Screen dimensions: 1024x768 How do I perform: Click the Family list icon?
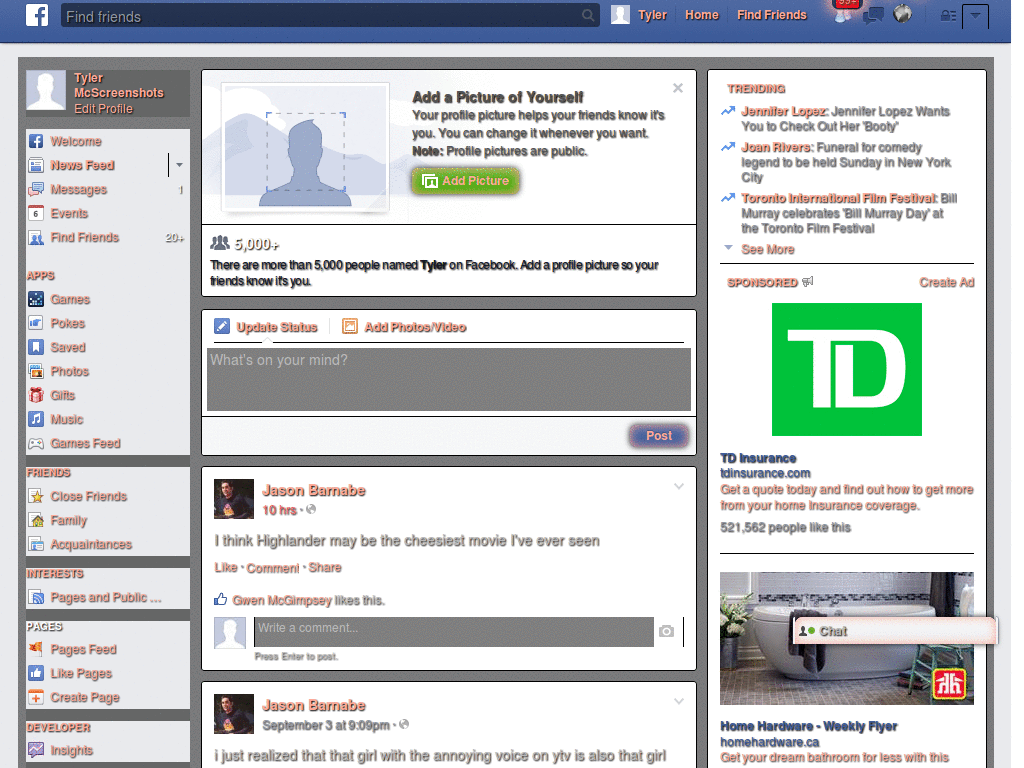[36, 520]
